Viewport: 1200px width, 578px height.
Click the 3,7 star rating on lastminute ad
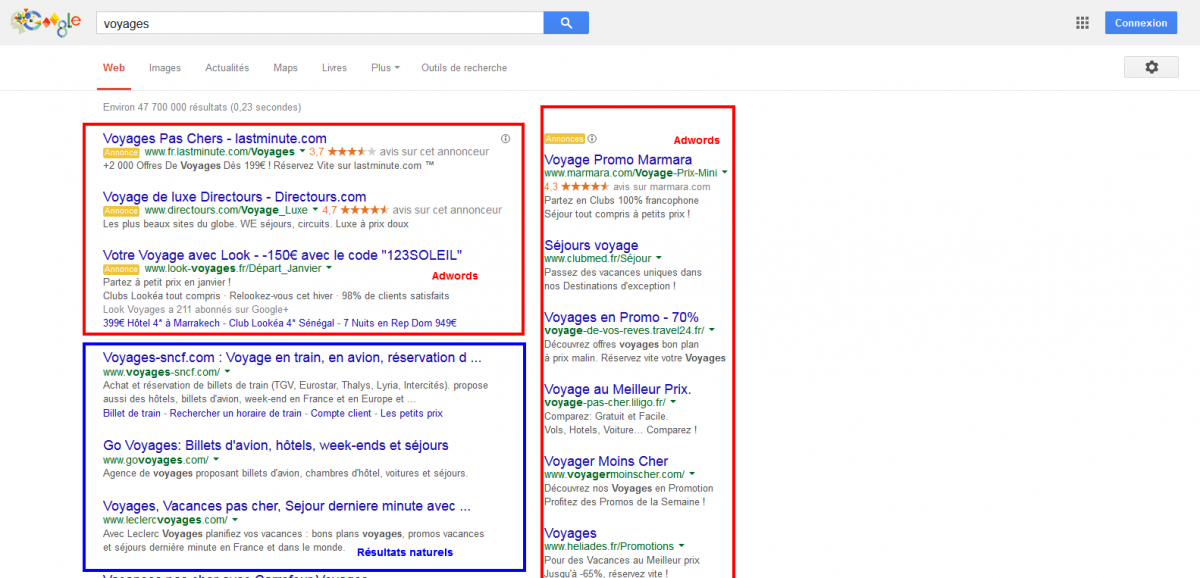click(x=342, y=152)
